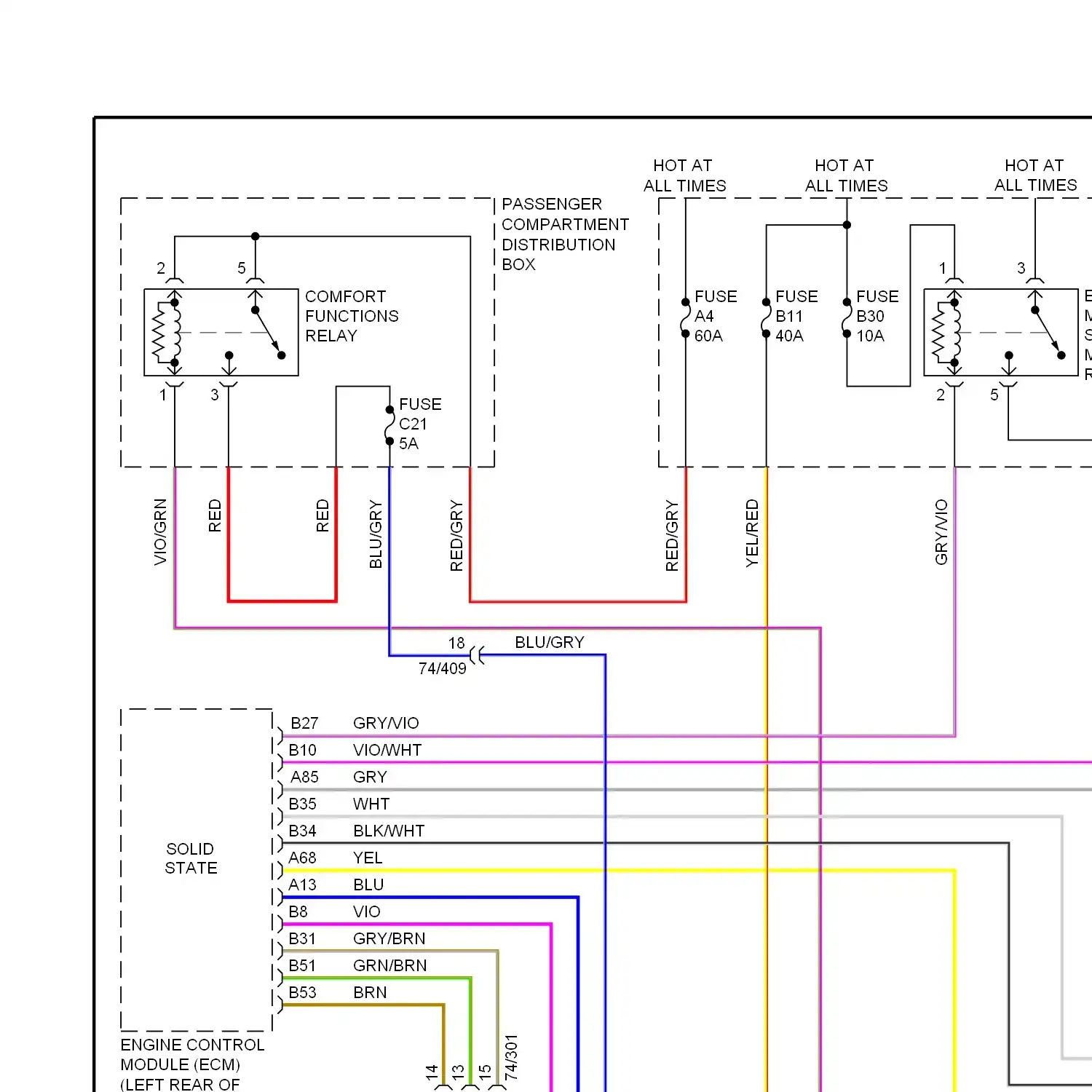Click the PASSENGER COMPARTMENT DISTRIBUTION BOX label
Image resolution: width=1092 pixels, height=1092 pixels.
[x=565, y=234]
